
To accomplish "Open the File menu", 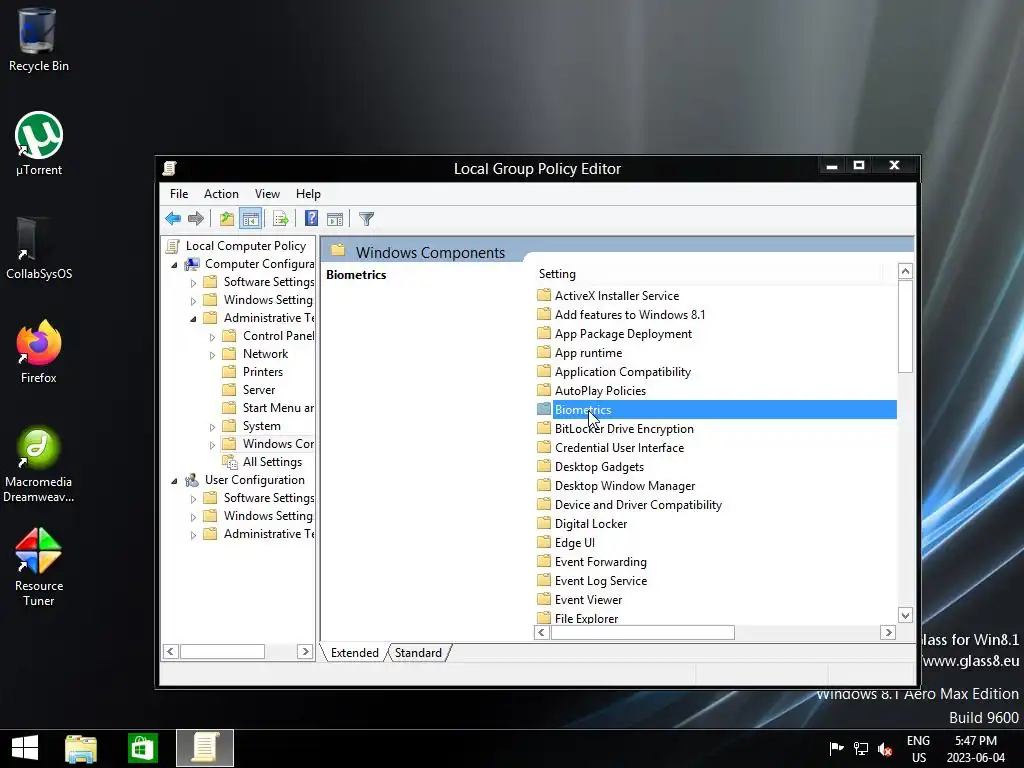I will click(x=179, y=194).
